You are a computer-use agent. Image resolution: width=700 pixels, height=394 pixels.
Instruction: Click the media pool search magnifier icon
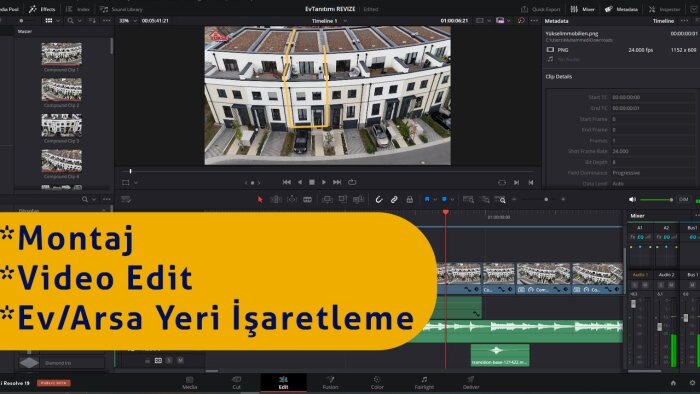click(x=71, y=21)
